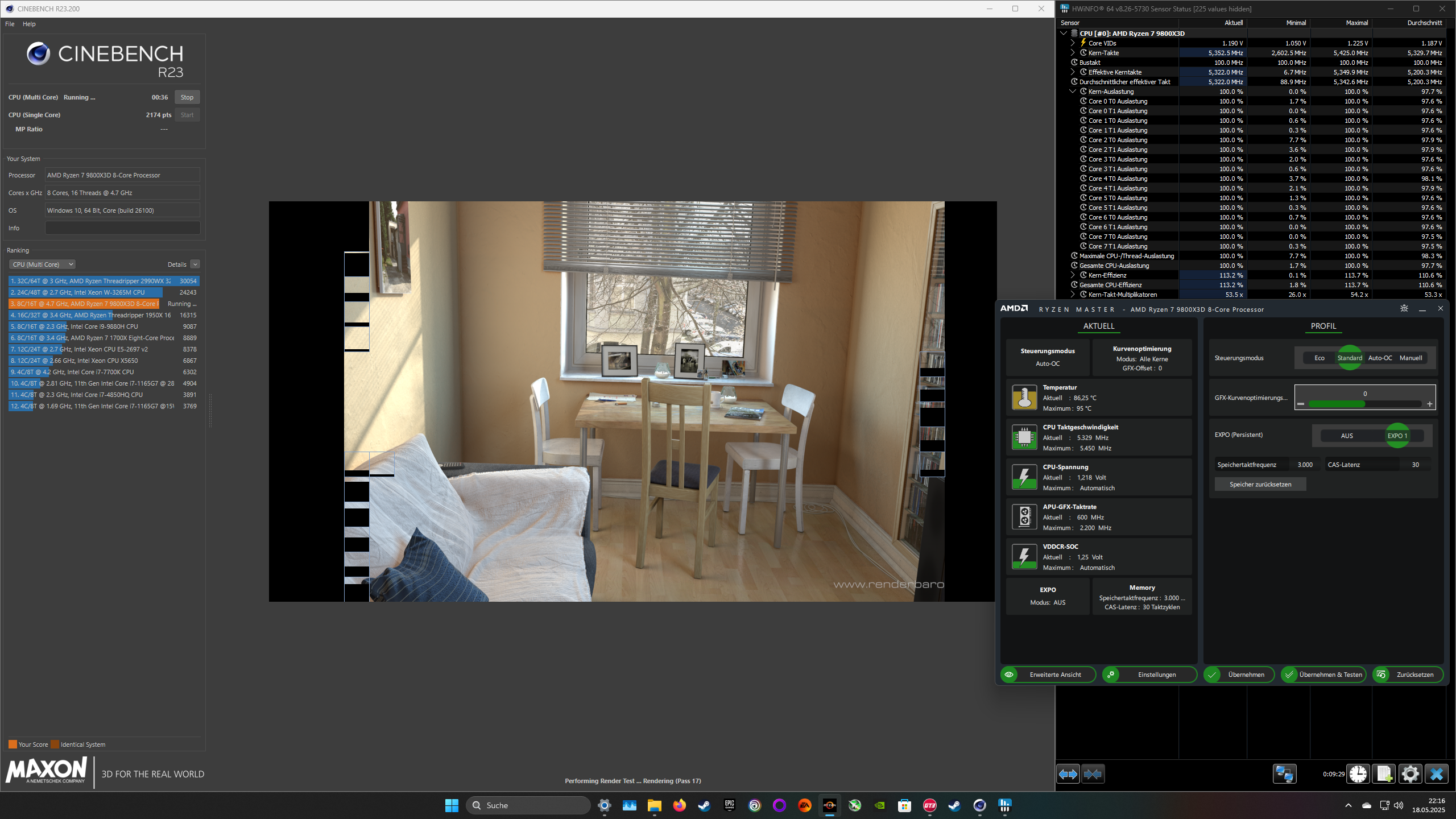Viewport: 1456px width, 819px height.
Task: Start CSV logging via the log sheet icon in HWiNFO
Action: click(x=1384, y=773)
